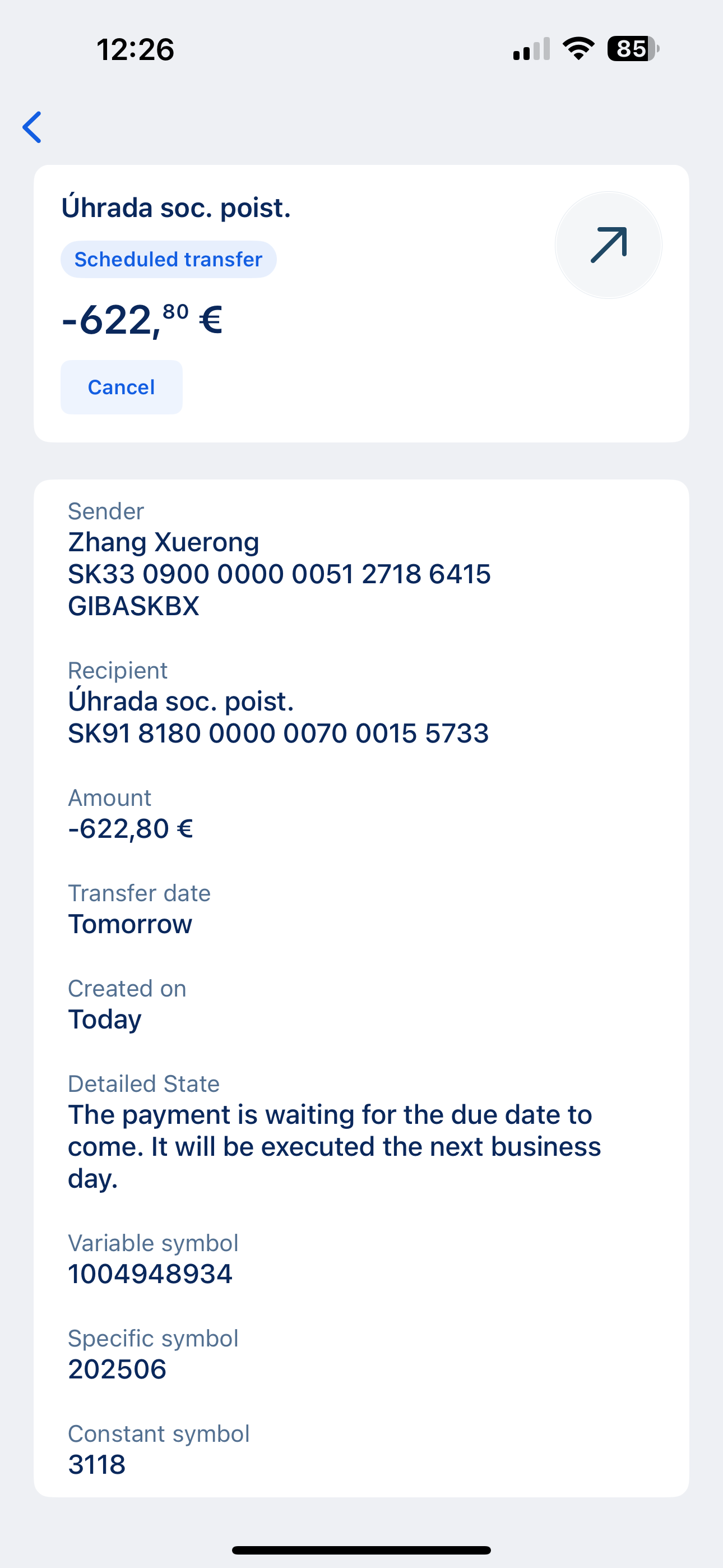Viewport: 723px width, 1568px height.
Task: Tap the Wi-Fi status icon
Action: pyautogui.click(x=579, y=49)
